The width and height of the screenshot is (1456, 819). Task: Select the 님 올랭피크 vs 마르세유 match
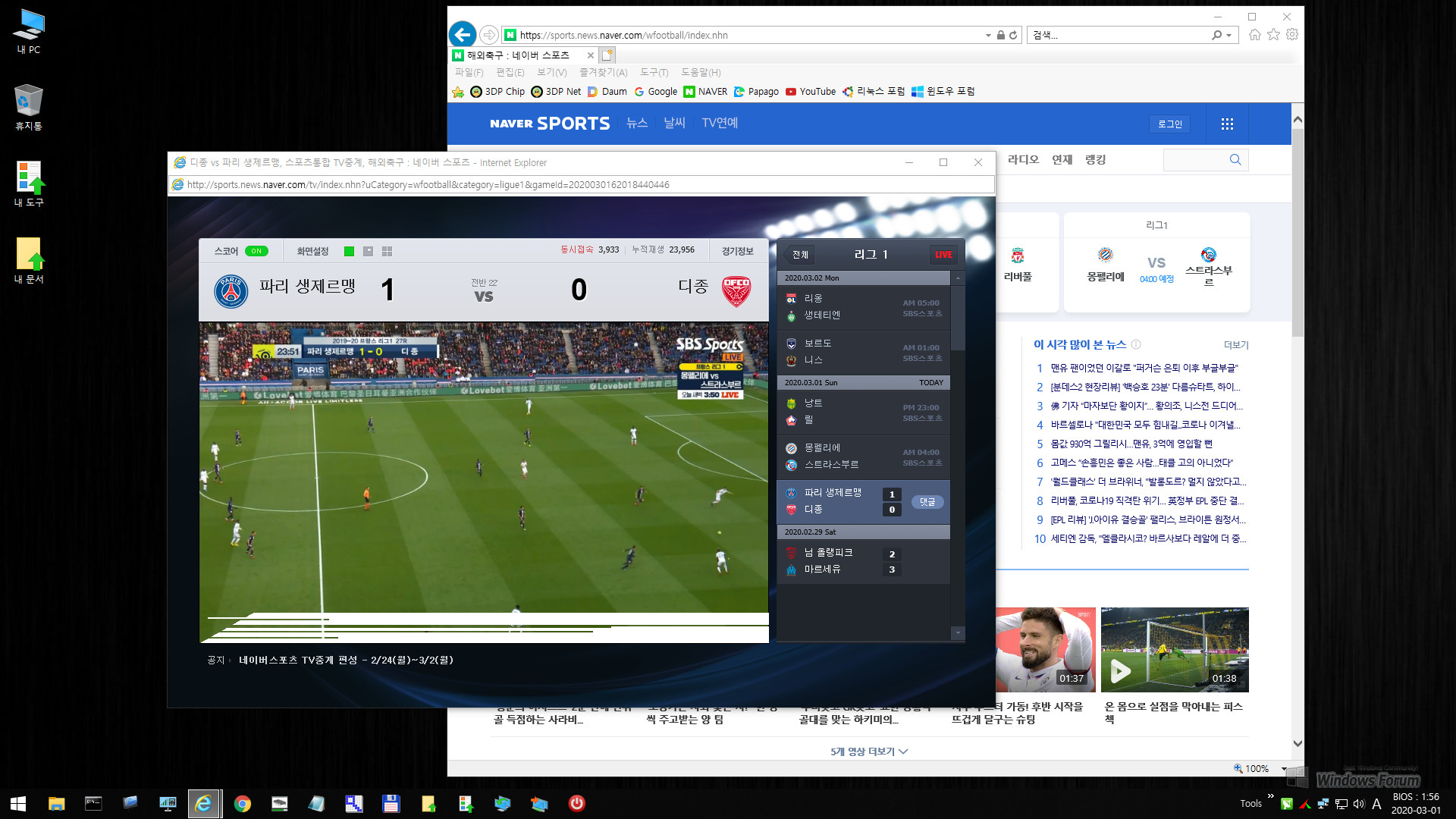pyautogui.click(x=864, y=561)
